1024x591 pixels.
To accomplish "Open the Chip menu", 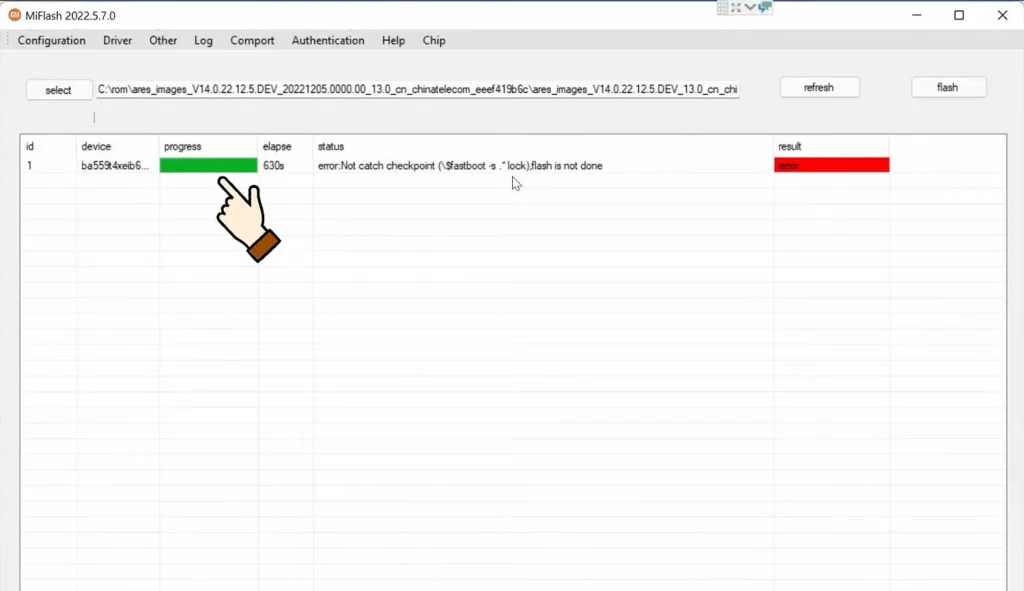I will point(434,41).
